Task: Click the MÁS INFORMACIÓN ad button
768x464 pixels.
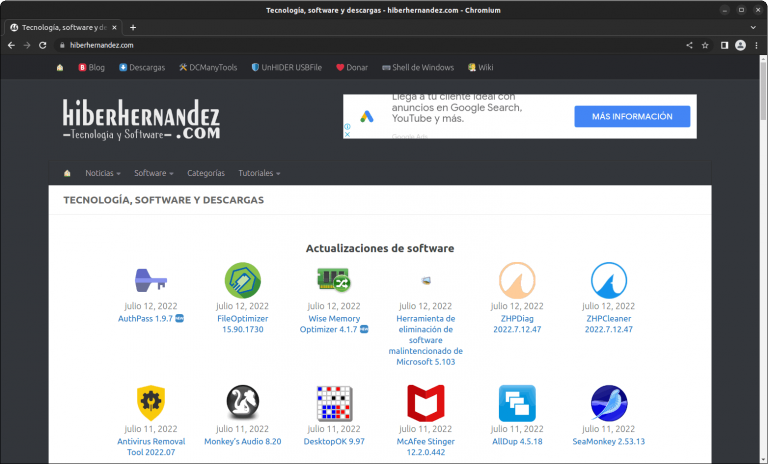Action: coord(632,117)
